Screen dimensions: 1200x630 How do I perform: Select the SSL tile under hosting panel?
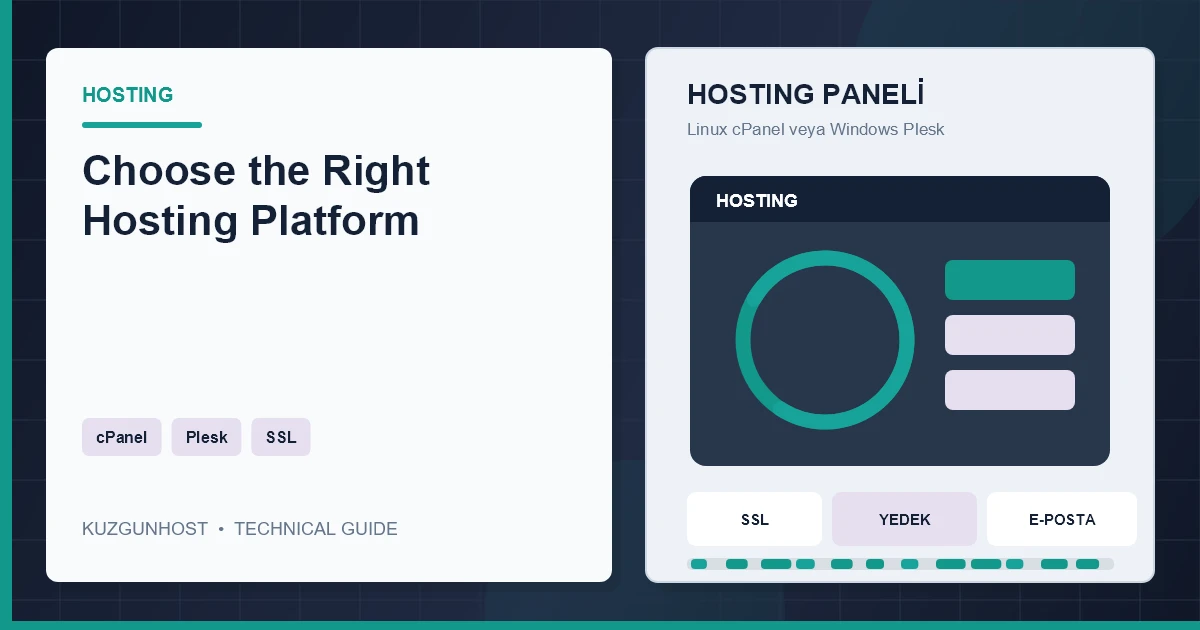tap(755, 519)
